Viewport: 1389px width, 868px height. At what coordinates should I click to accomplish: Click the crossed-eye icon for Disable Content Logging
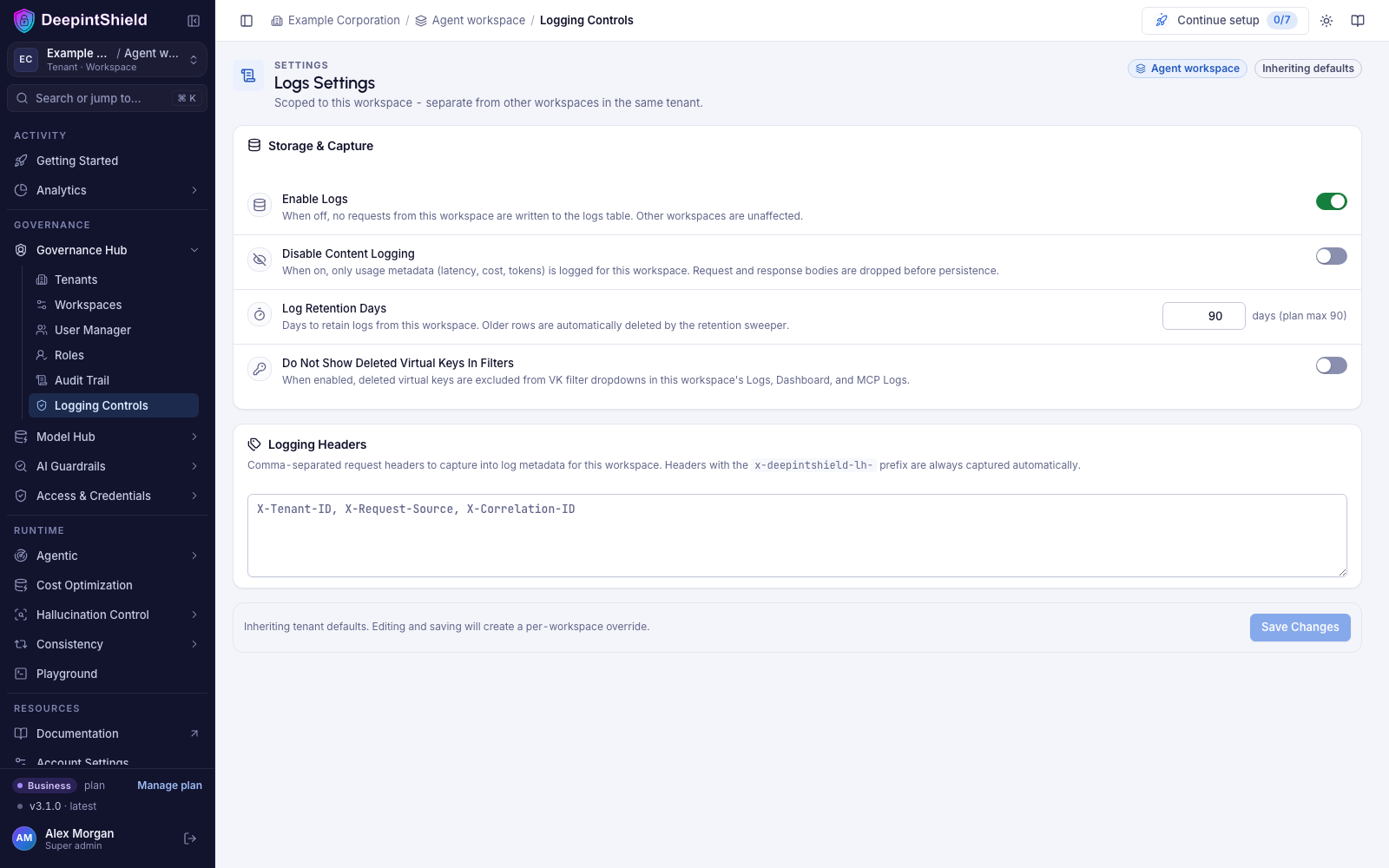click(x=260, y=260)
